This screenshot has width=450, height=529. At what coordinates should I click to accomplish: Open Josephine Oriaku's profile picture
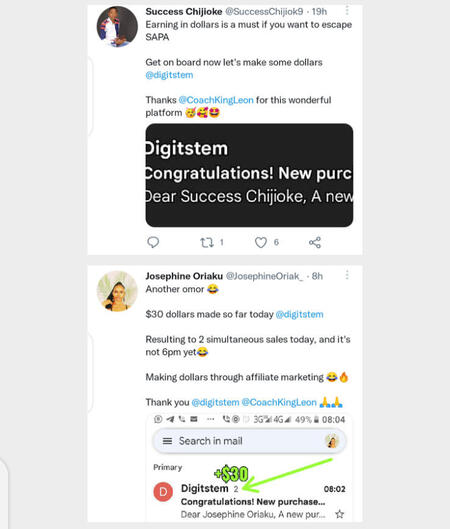click(x=117, y=291)
